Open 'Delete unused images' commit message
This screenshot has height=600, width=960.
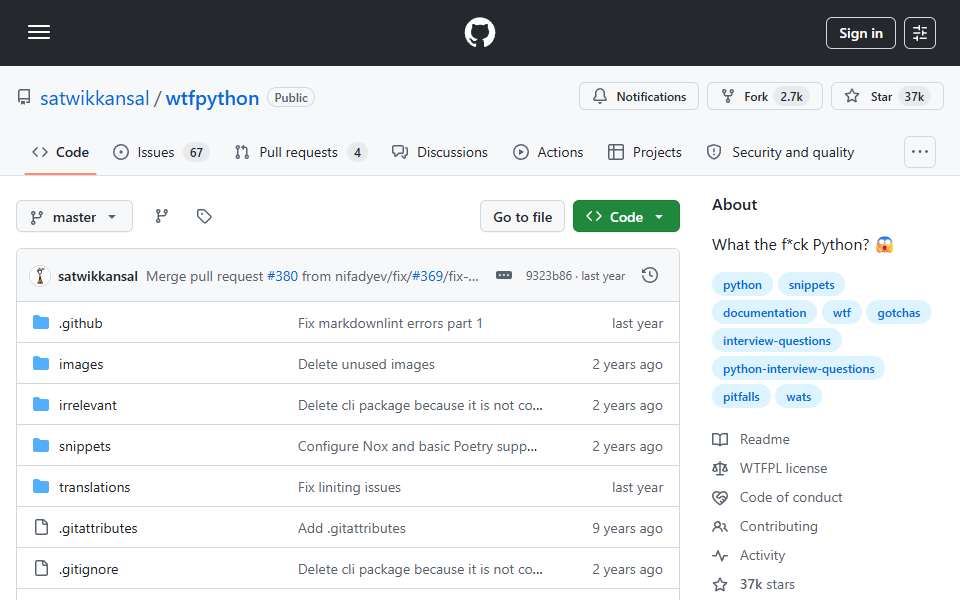click(366, 364)
